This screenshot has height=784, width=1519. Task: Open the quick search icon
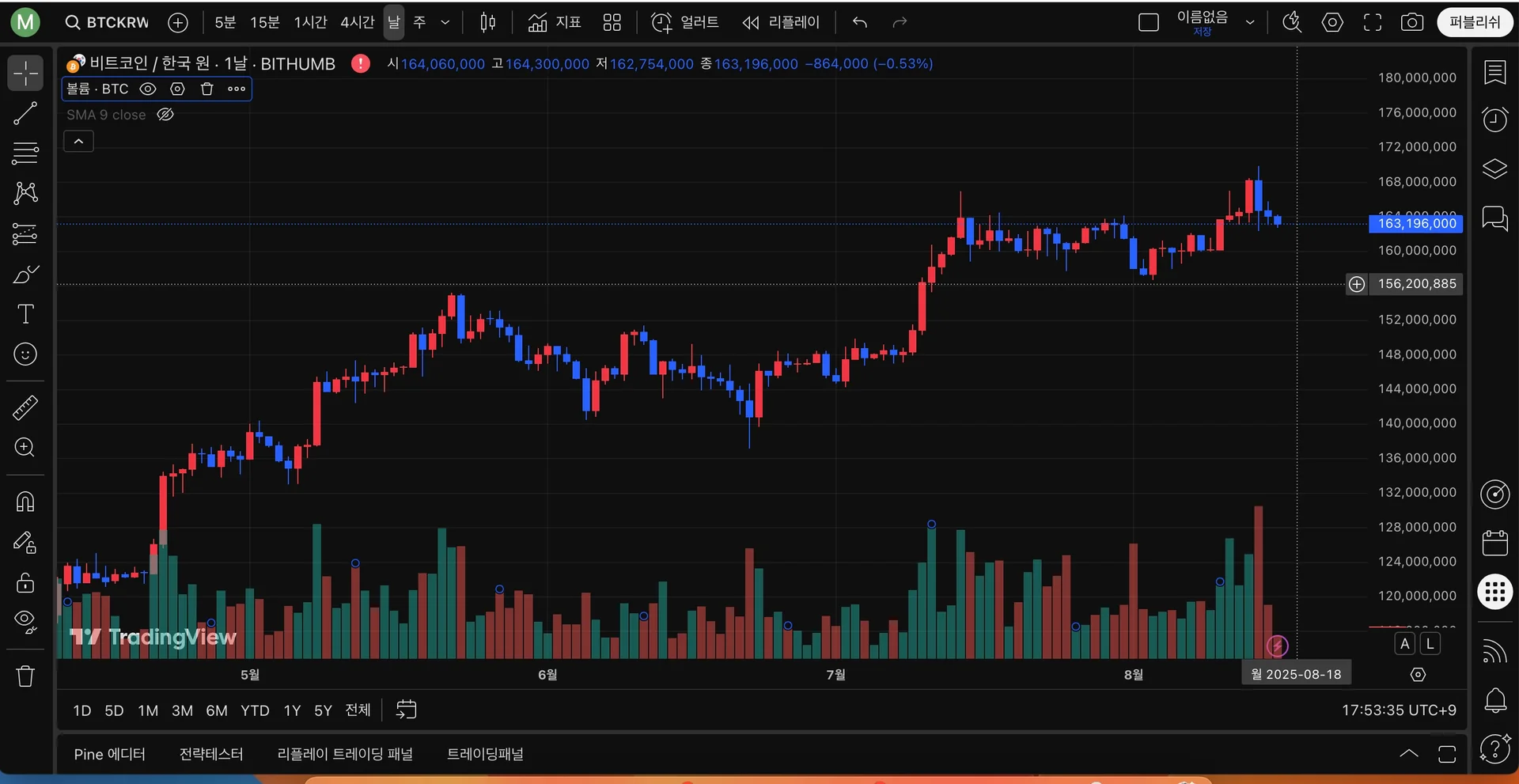click(x=1292, y=23)
